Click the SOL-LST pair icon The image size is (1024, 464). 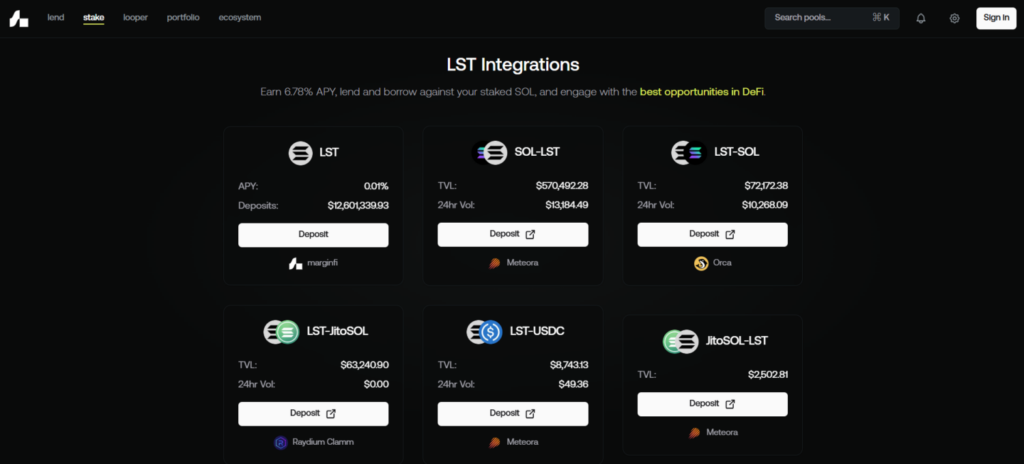489,153
